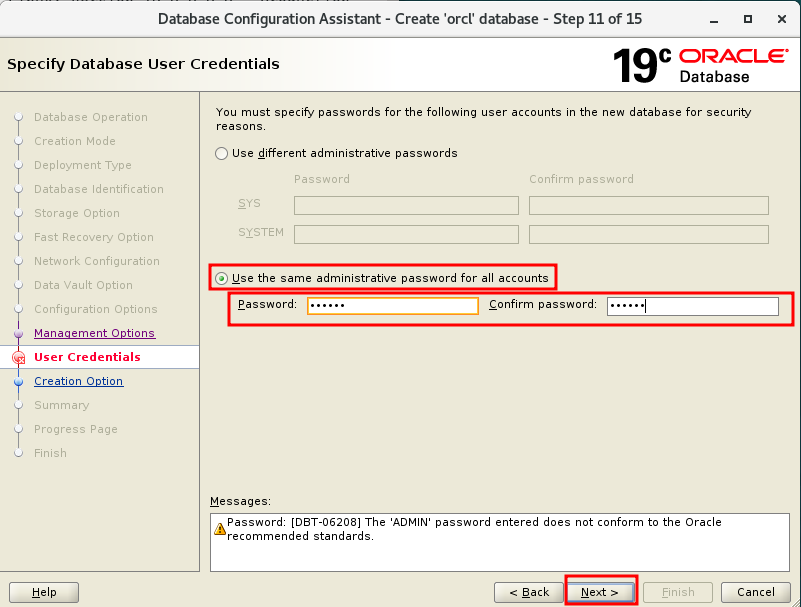Image resolution: width=801 pixels, height=607 pixels.
Task: Click the Deployment Type step label
Action: (x=83, y=165)
